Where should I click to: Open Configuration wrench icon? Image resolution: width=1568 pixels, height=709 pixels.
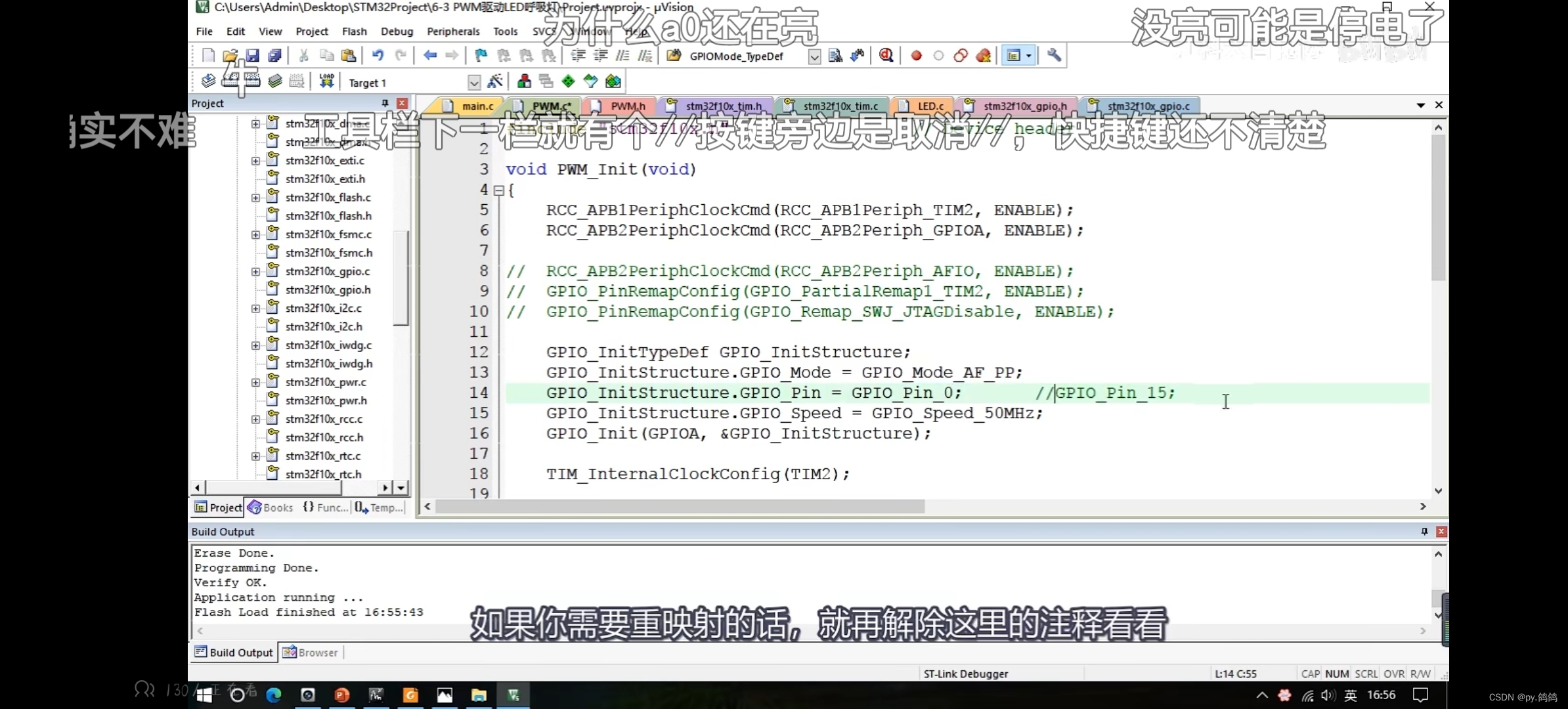point(1054,56)
